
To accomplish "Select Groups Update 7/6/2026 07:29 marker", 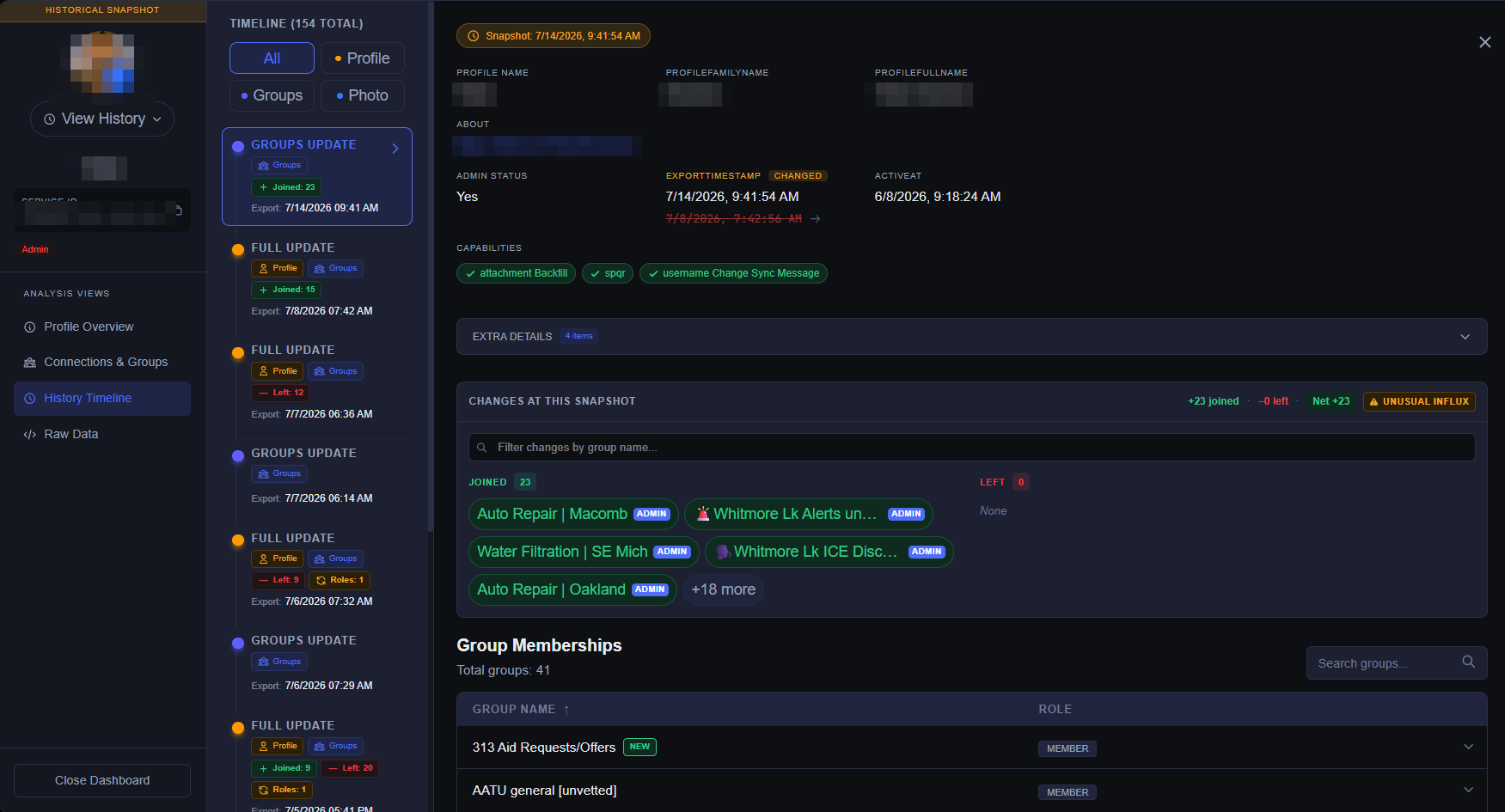I will tap(238, 643).
